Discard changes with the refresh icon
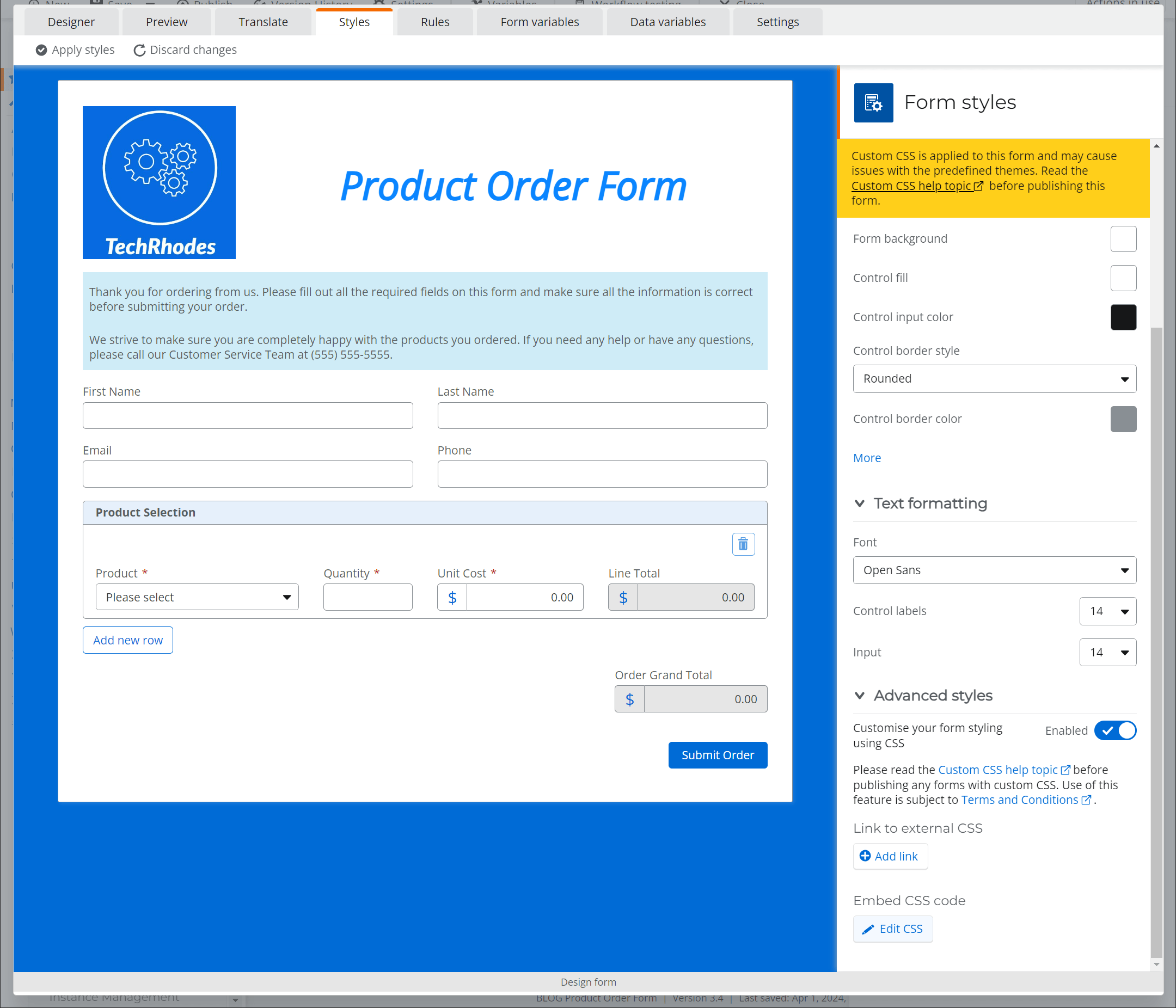This screenshot has width=1176, height=1008. (x=140, y=50)
